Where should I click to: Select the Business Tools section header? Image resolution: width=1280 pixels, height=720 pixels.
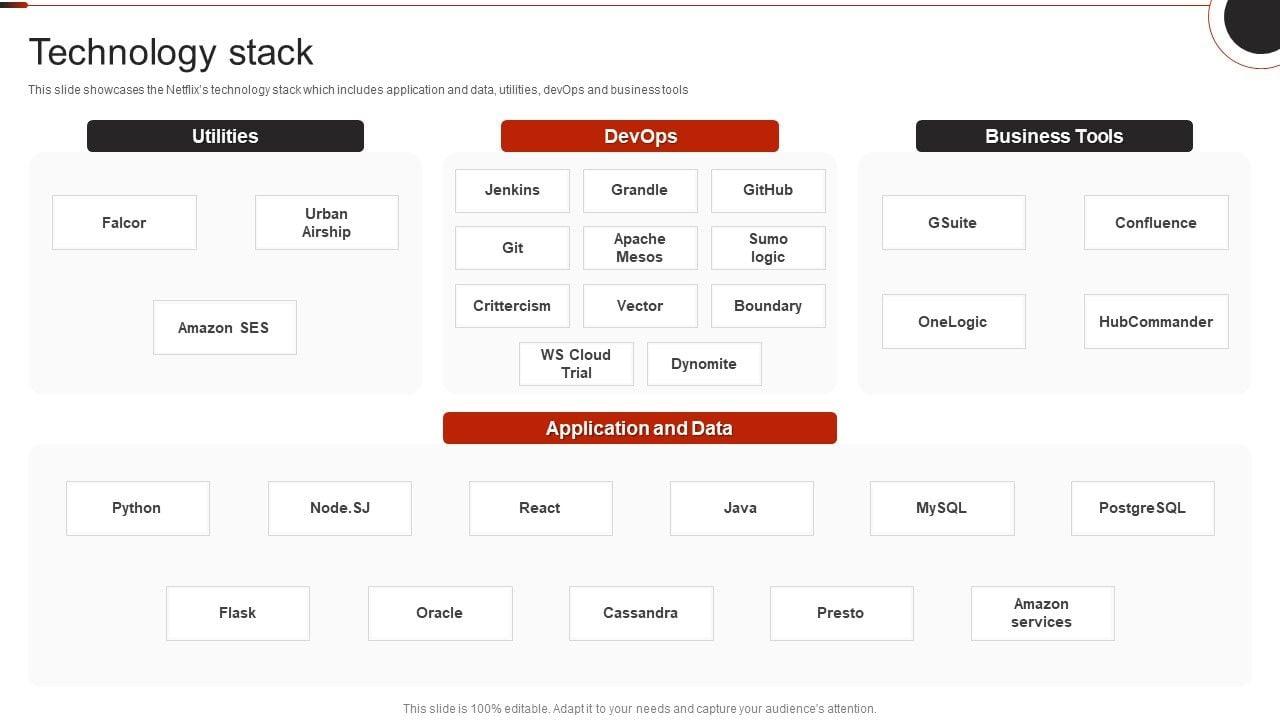pyautogui.click(x=1054, y=136)
